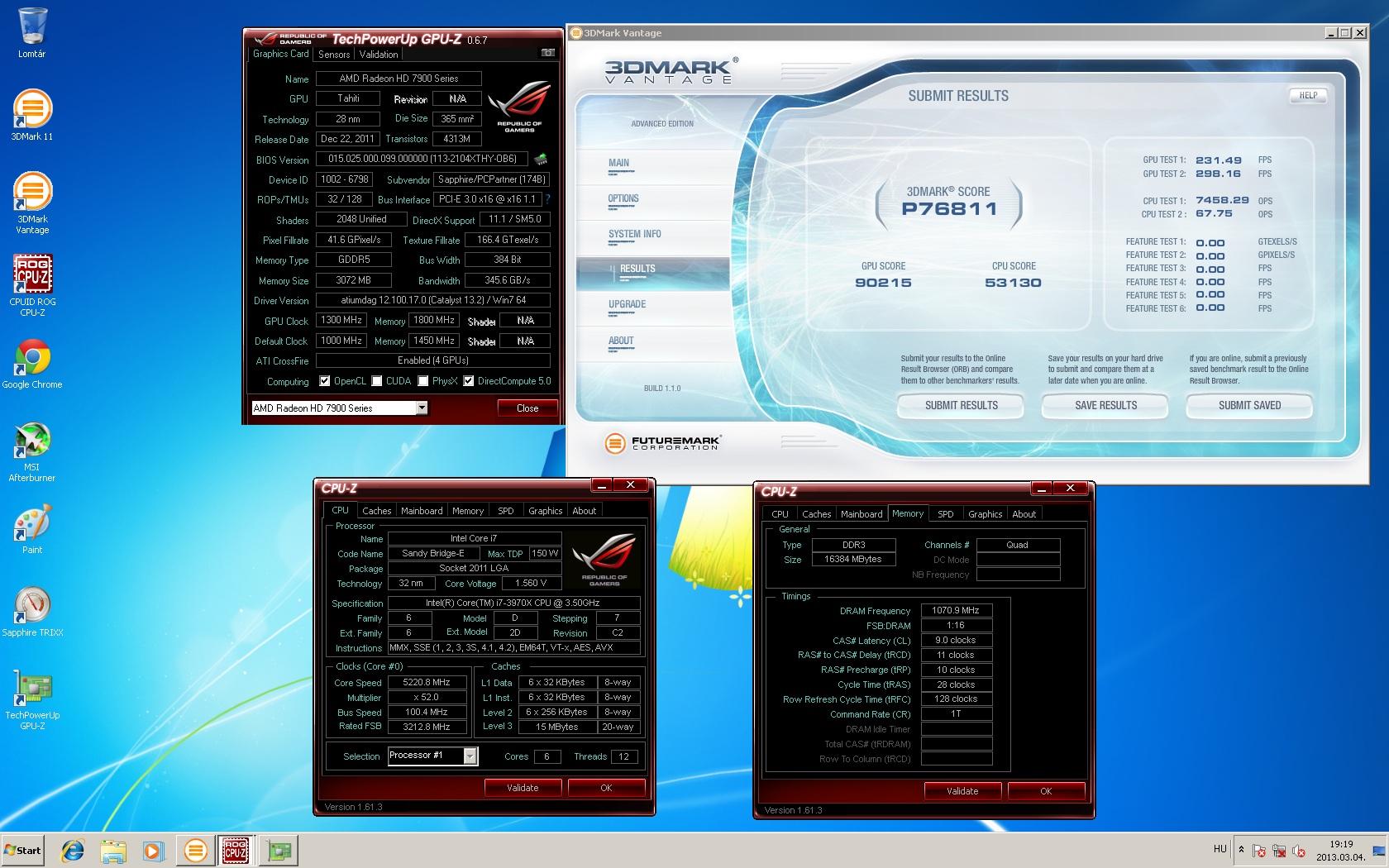
Task: Click OK in the Memory tab CPU-Z window
Action: tap(1046, 791)
